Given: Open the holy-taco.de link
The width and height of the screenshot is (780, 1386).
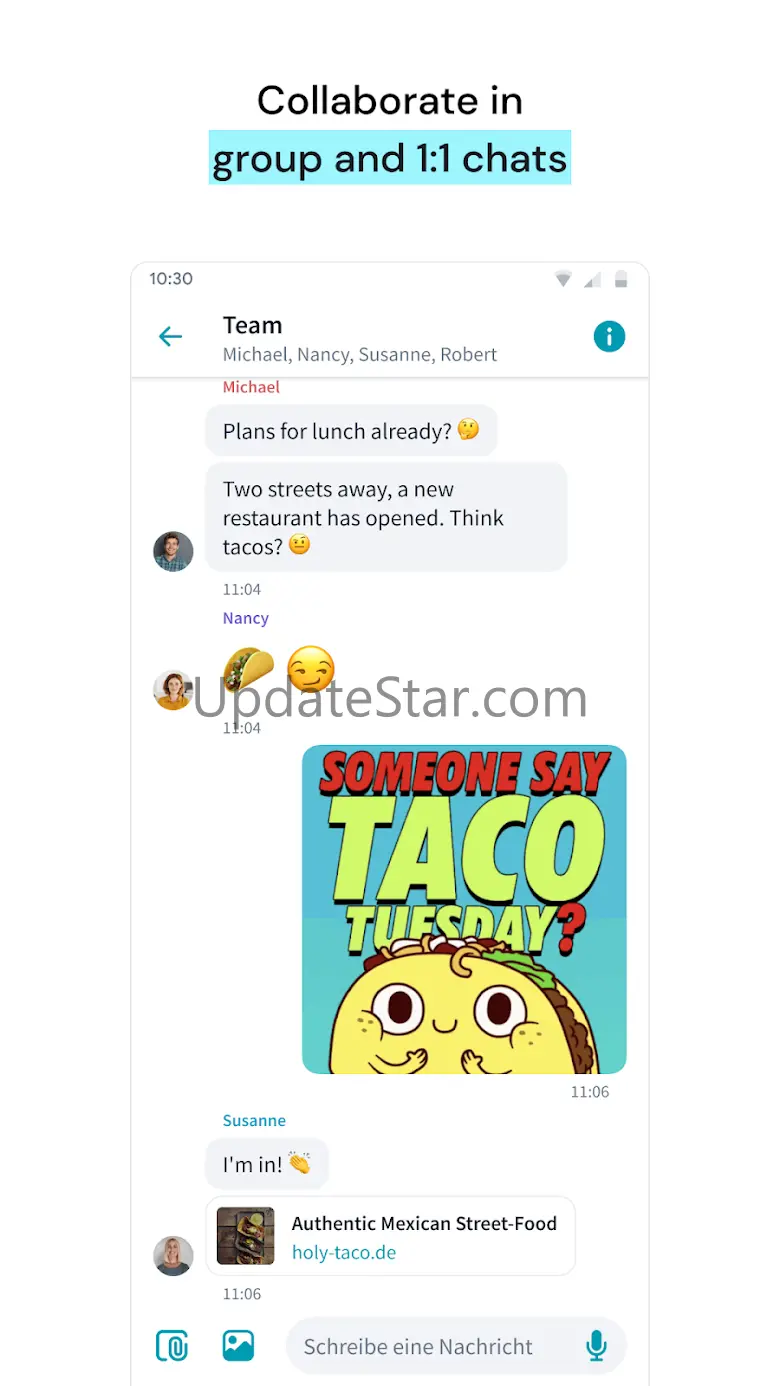Looking at the screenshot, I should point(344,1252).
